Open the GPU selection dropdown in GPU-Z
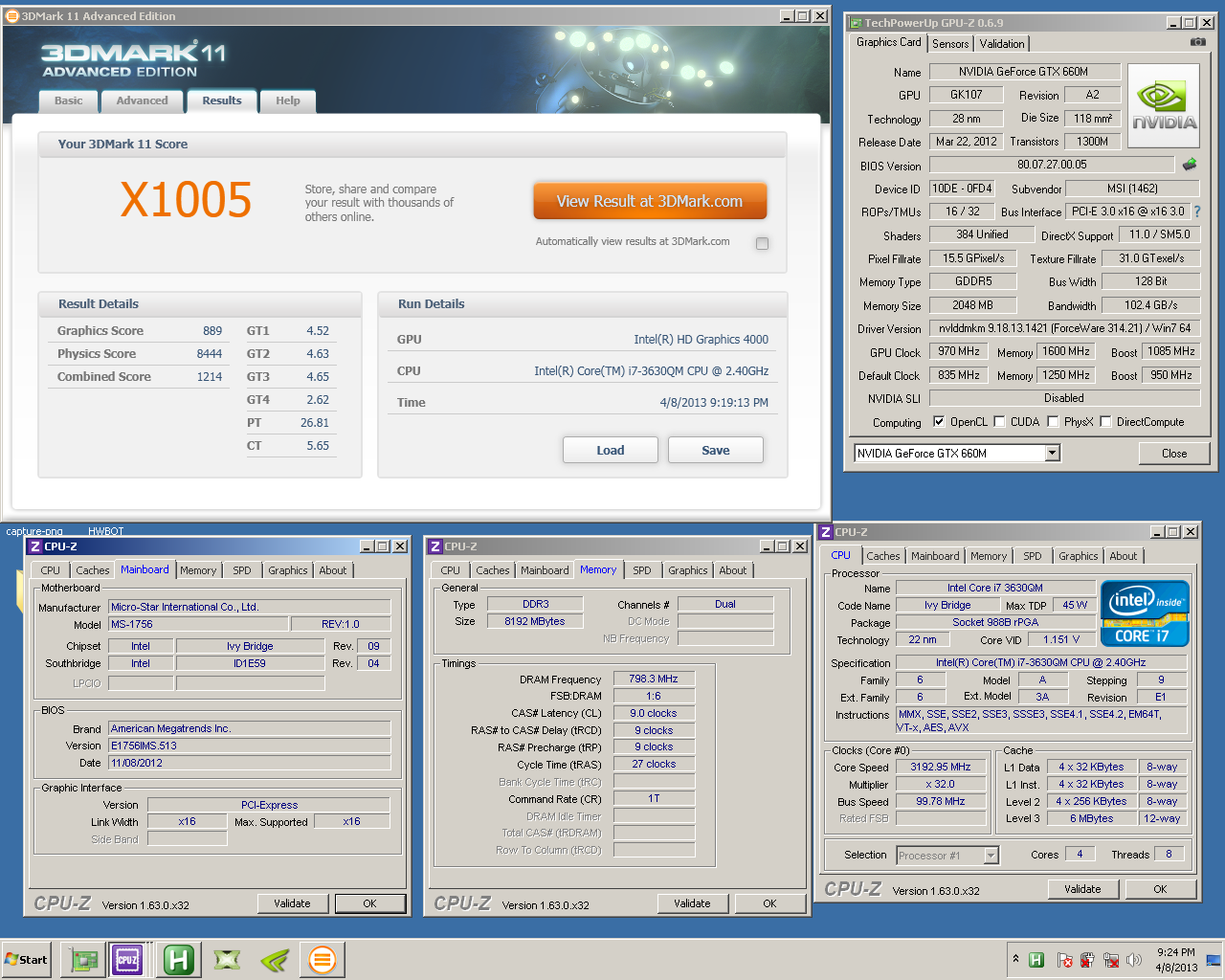This screenshot has width=1225, height=980. pos(1053,454)
